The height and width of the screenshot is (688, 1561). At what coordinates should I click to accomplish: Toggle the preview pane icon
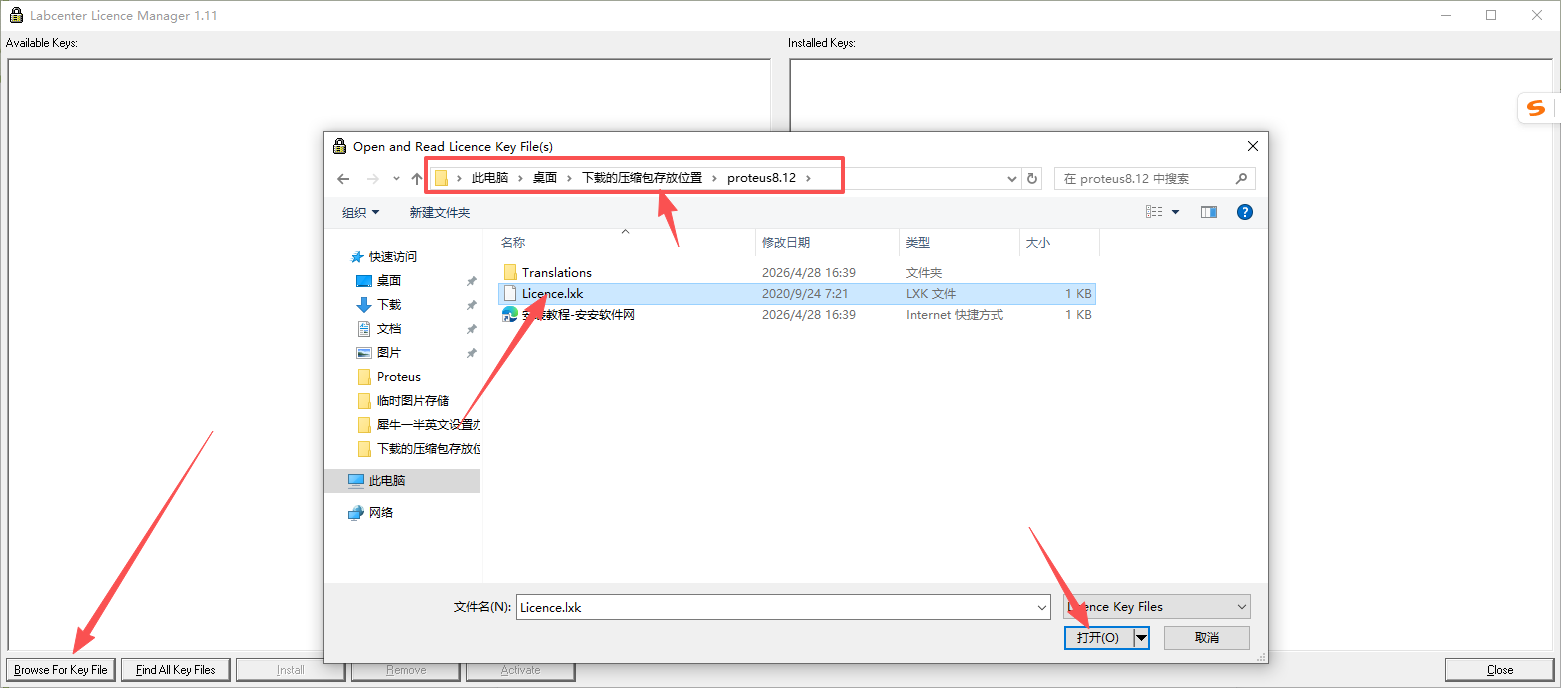point(1209,212)
